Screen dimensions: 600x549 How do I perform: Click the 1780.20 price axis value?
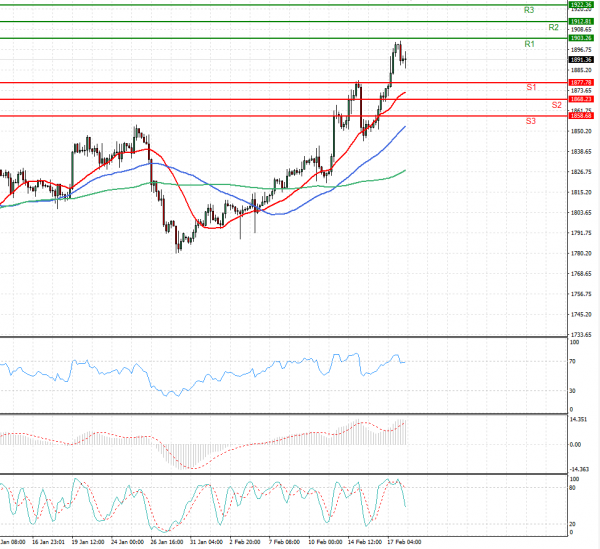(x=581, y=254)
